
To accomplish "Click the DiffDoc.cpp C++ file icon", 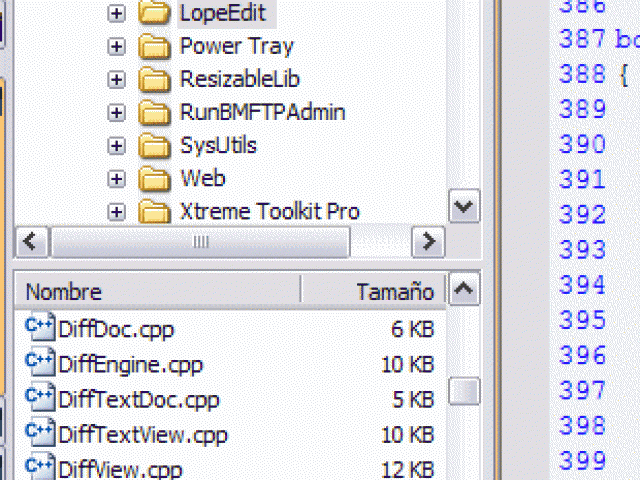I will tap(40, 327).
